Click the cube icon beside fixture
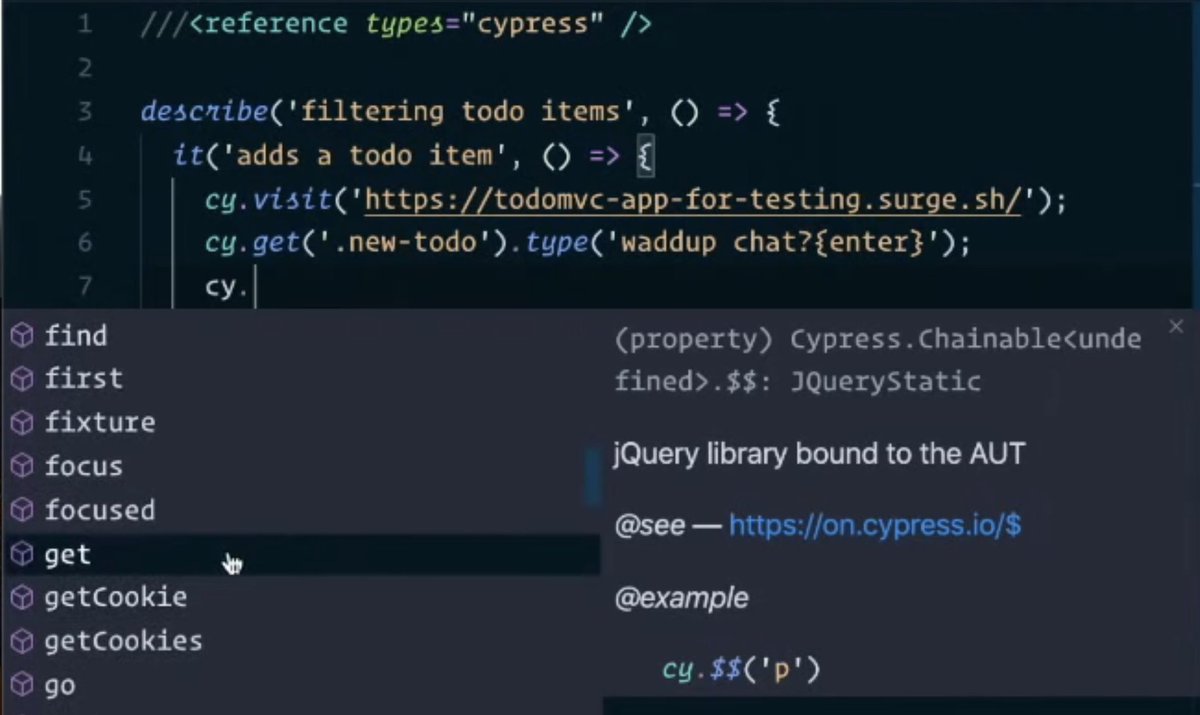 [22, 423]
